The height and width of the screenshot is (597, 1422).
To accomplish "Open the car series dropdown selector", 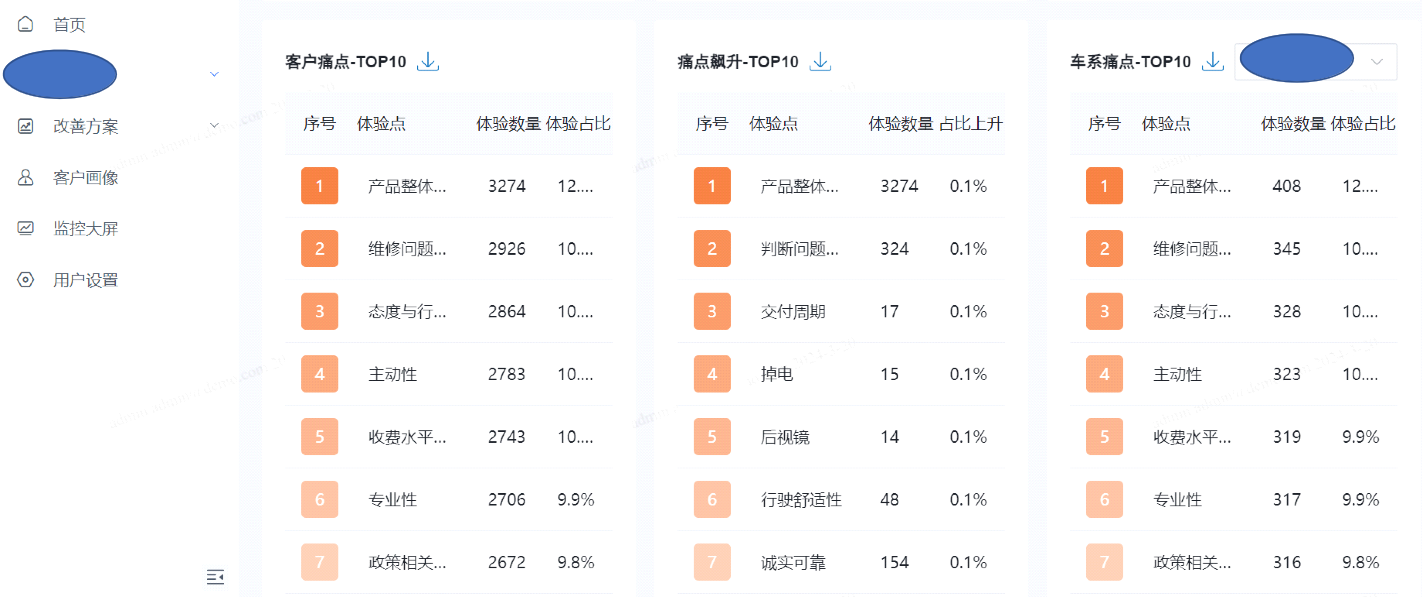I will 1376,62.
